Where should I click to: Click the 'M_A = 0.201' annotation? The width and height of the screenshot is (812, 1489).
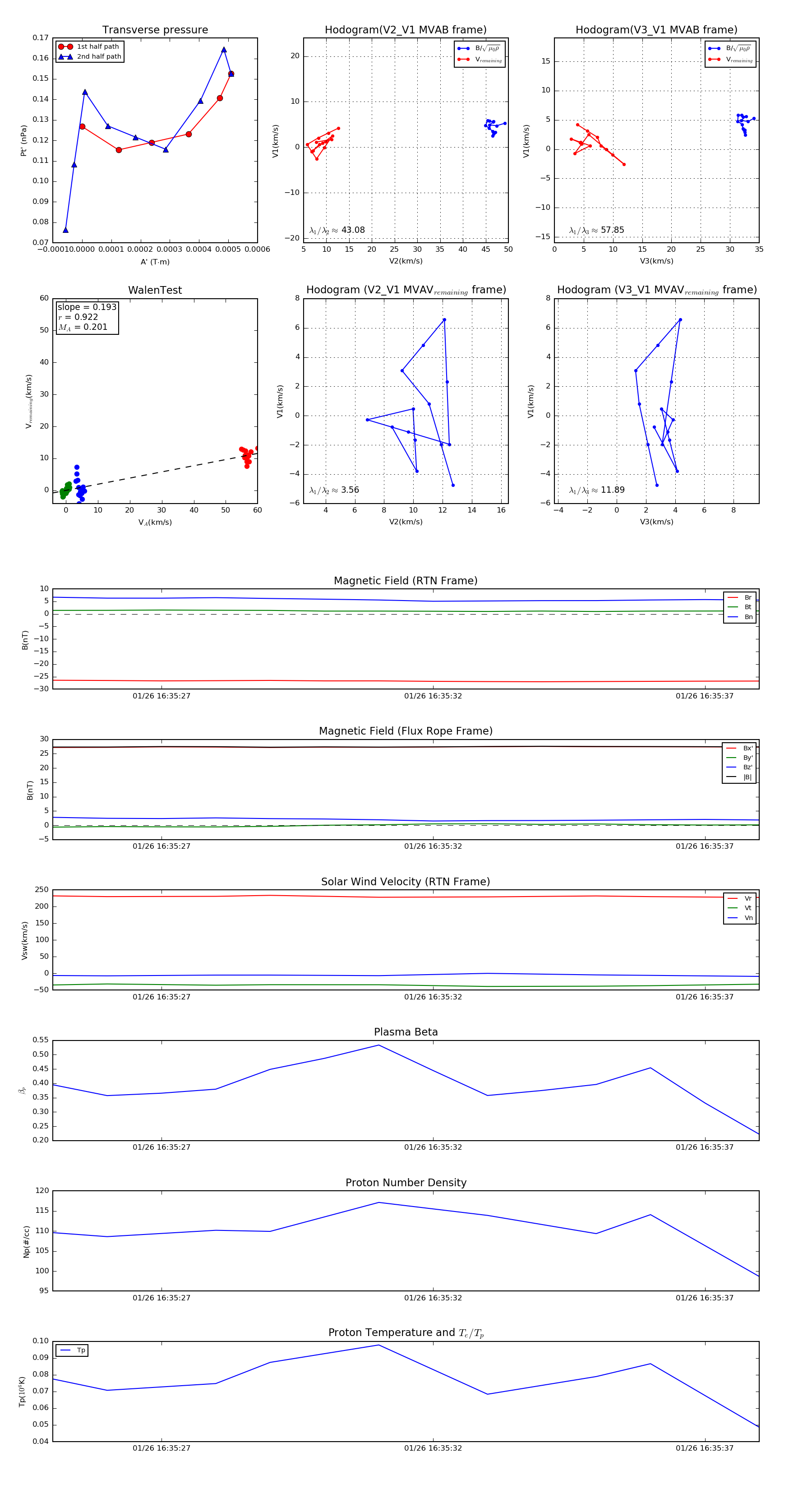pyautogui.click(x=83, y=327)
